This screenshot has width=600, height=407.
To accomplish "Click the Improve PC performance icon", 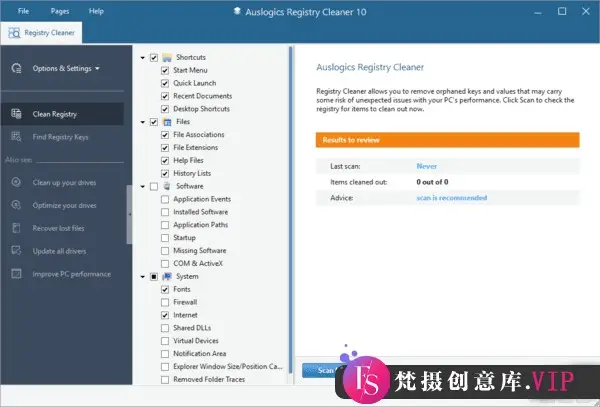I will tap(16, 274).
